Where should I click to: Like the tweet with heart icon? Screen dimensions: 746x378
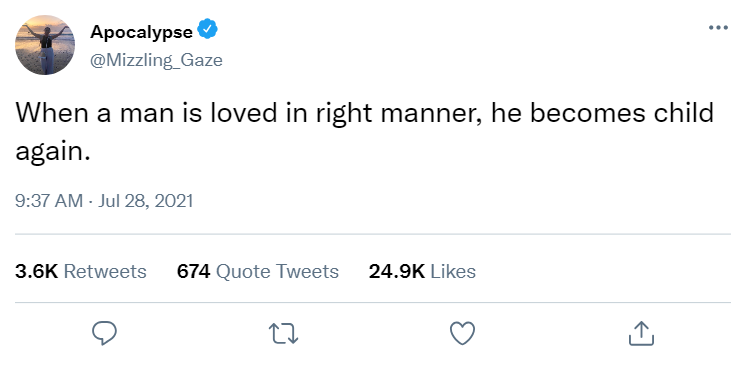point(462,333)
